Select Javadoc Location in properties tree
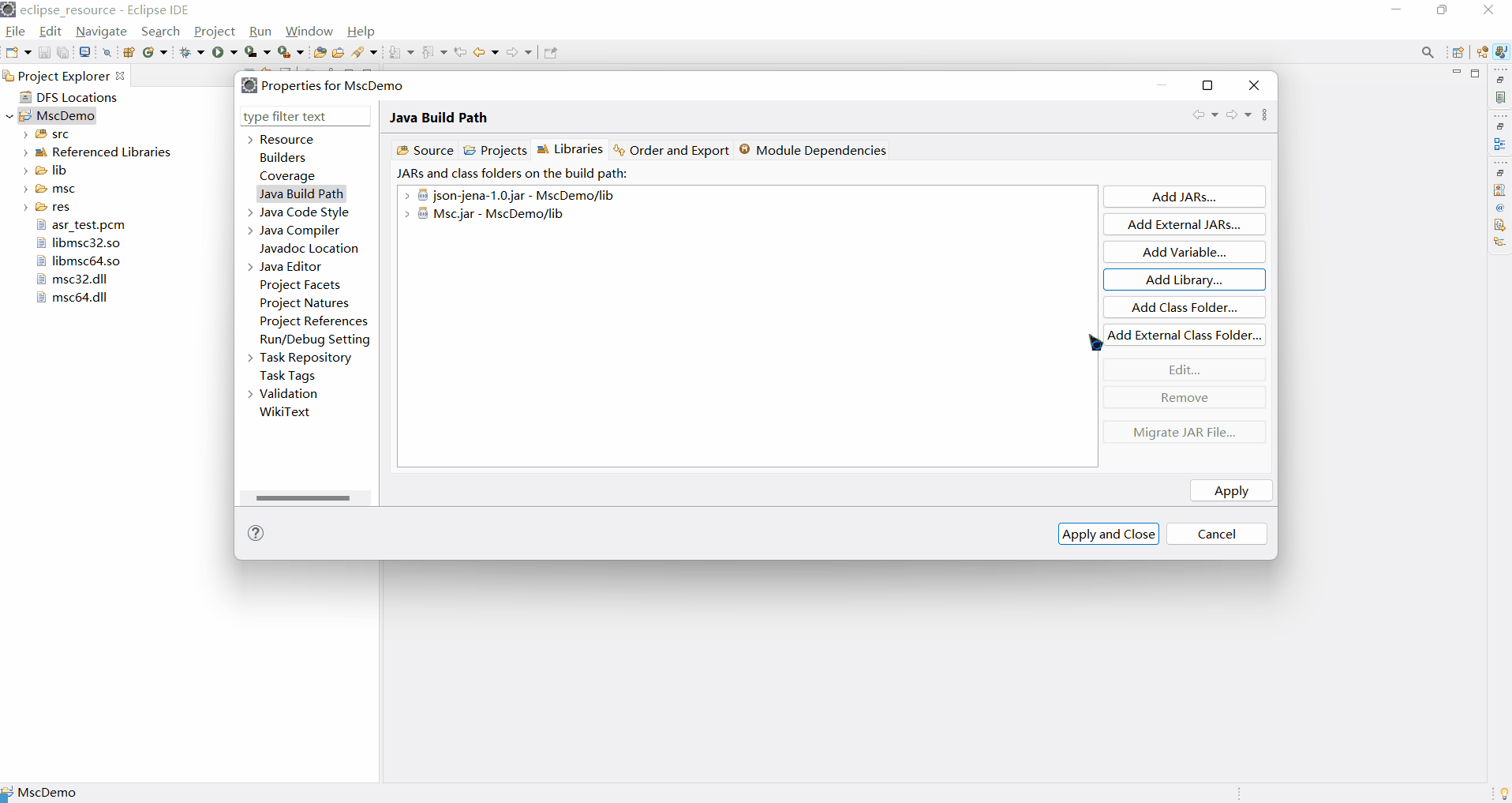 click(x=309, y=248)
